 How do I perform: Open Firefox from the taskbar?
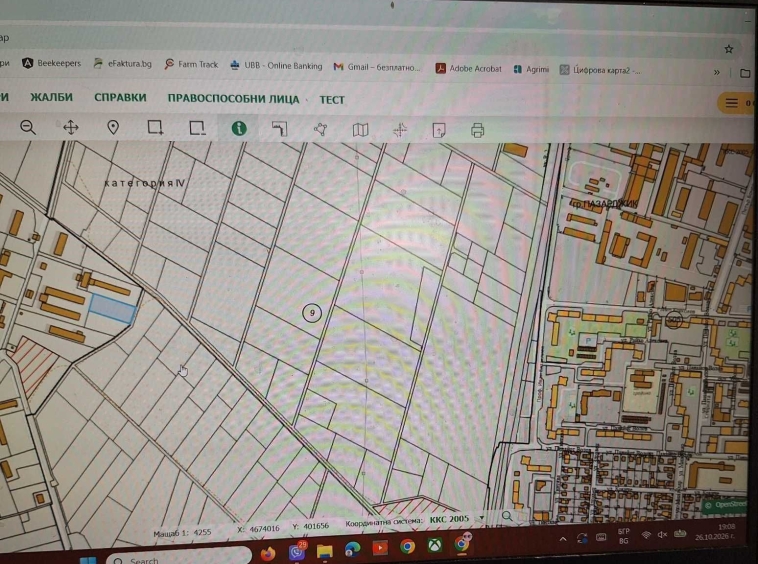point(267,553)
